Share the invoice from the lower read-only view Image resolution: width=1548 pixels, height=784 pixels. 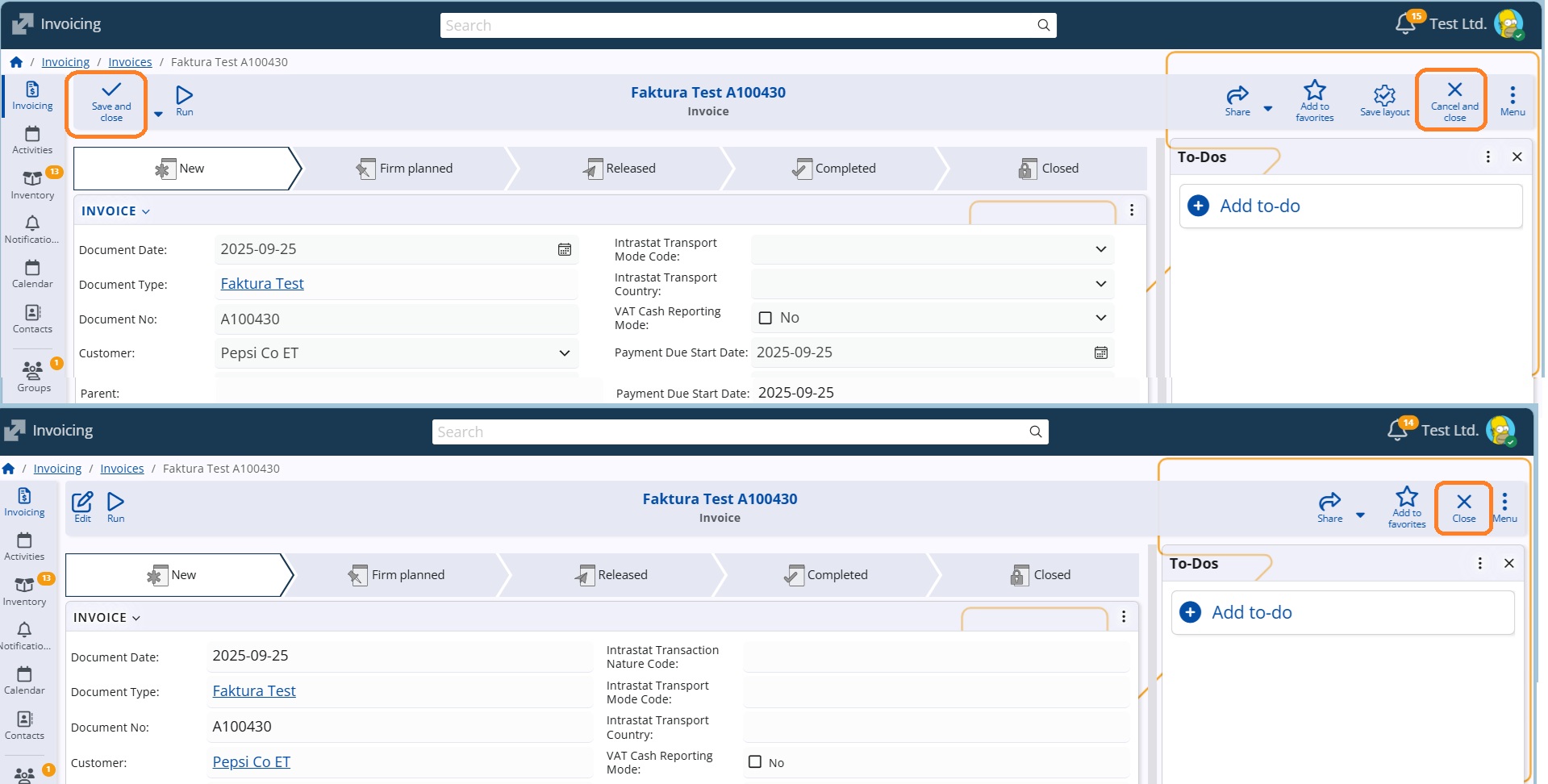[1329, 508]
